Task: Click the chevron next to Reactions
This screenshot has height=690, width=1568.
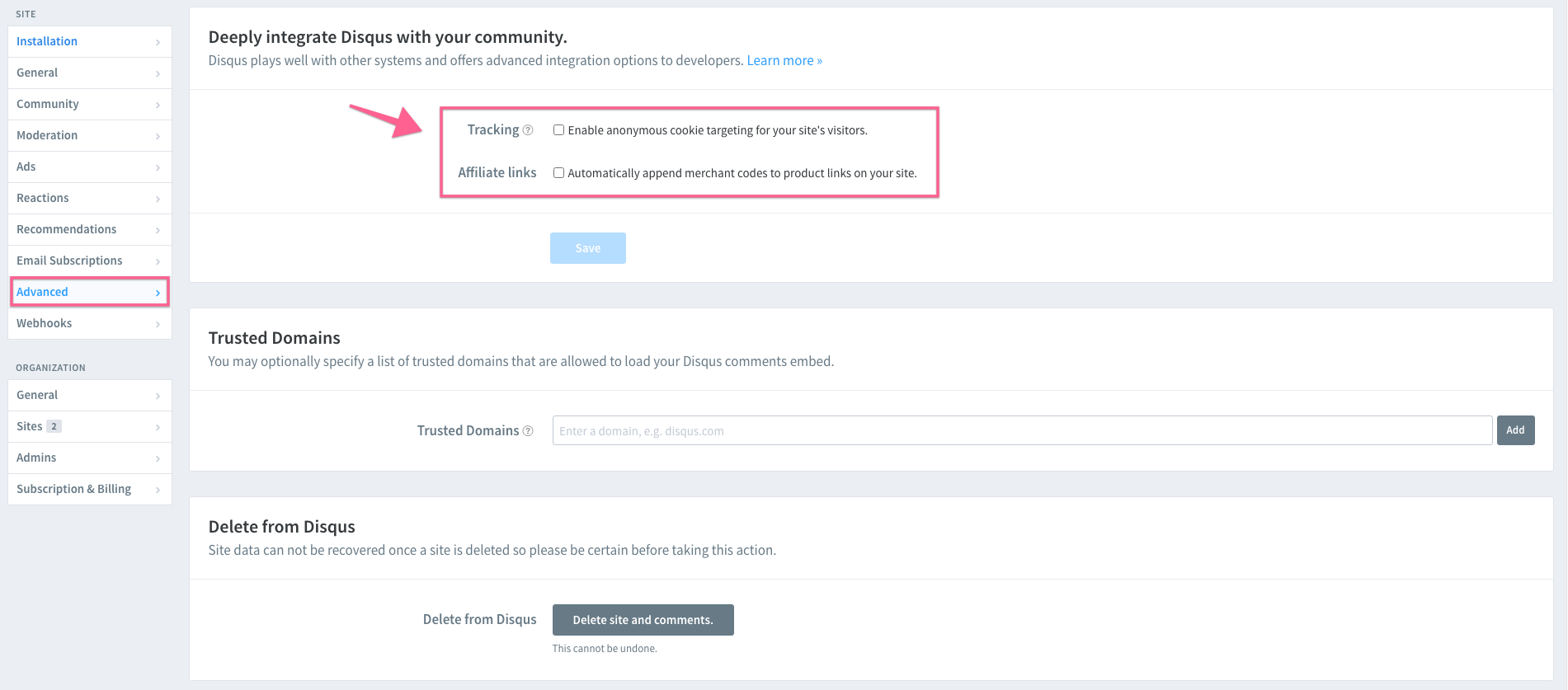Action: point(158,199)
